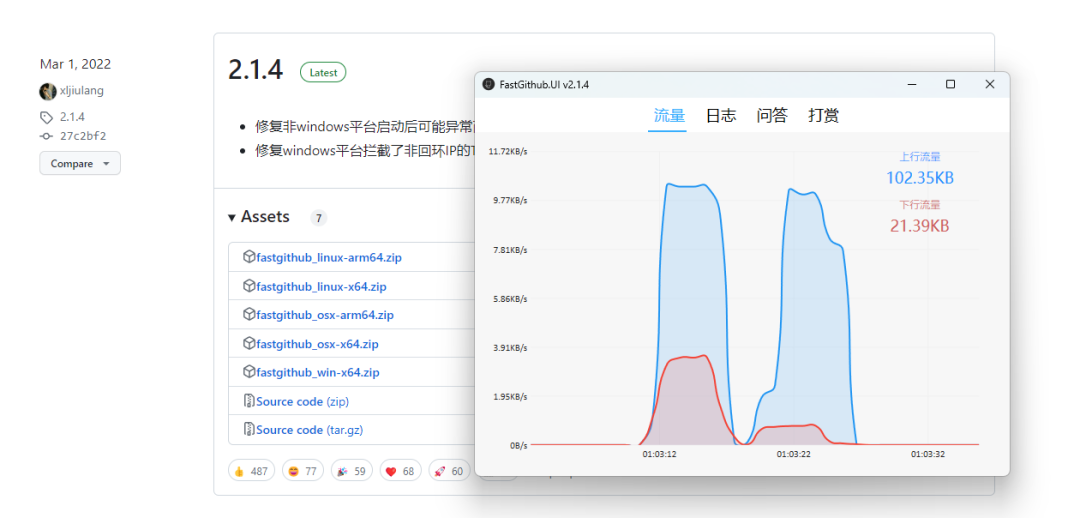Viewport: 1080px width, 518px height.
Task: Download fastgithub_osx-arm64.zip
Action: 324,315
